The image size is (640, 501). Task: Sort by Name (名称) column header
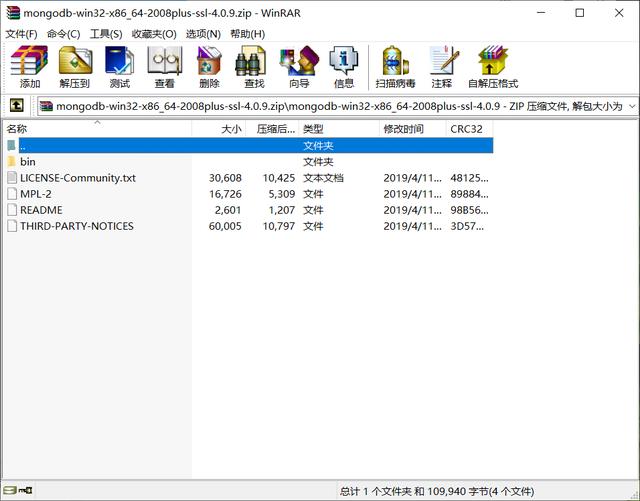coord(97,129)
